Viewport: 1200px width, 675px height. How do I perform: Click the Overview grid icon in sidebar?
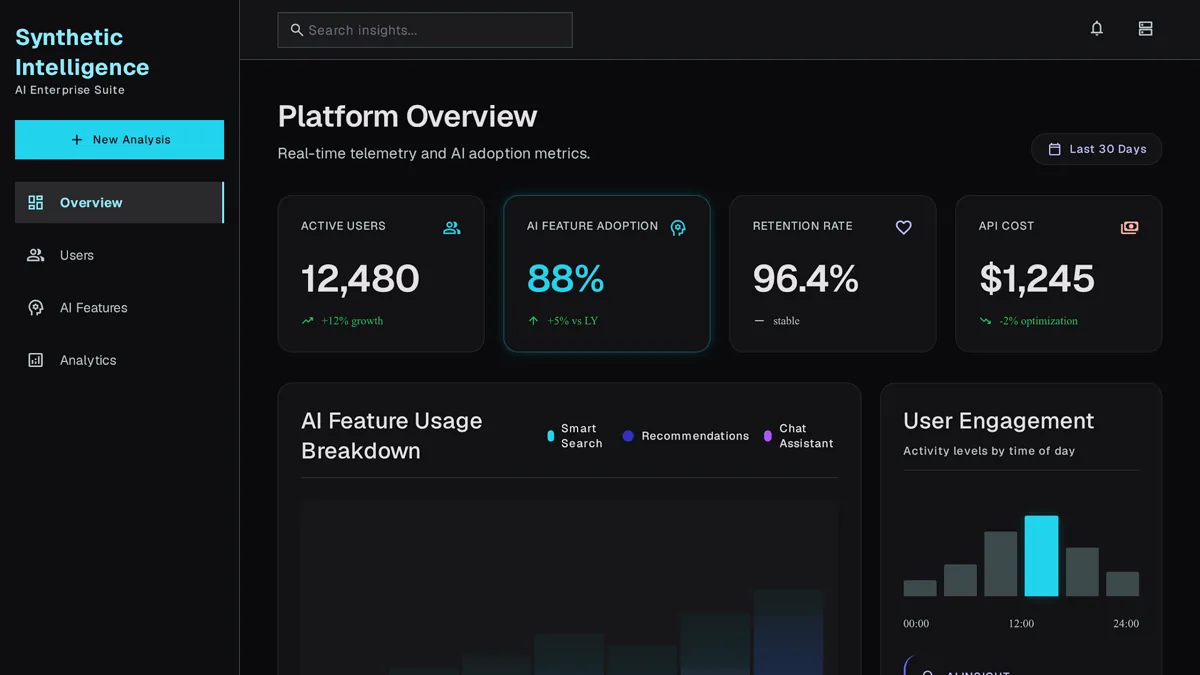36,203
